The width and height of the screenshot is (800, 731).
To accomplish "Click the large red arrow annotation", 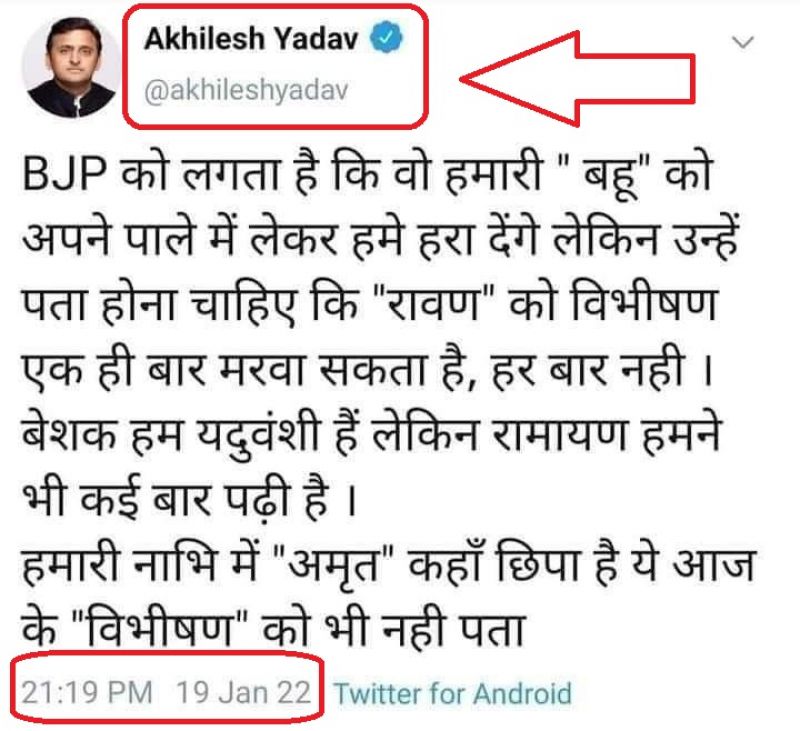I will [x=578, y=78].
